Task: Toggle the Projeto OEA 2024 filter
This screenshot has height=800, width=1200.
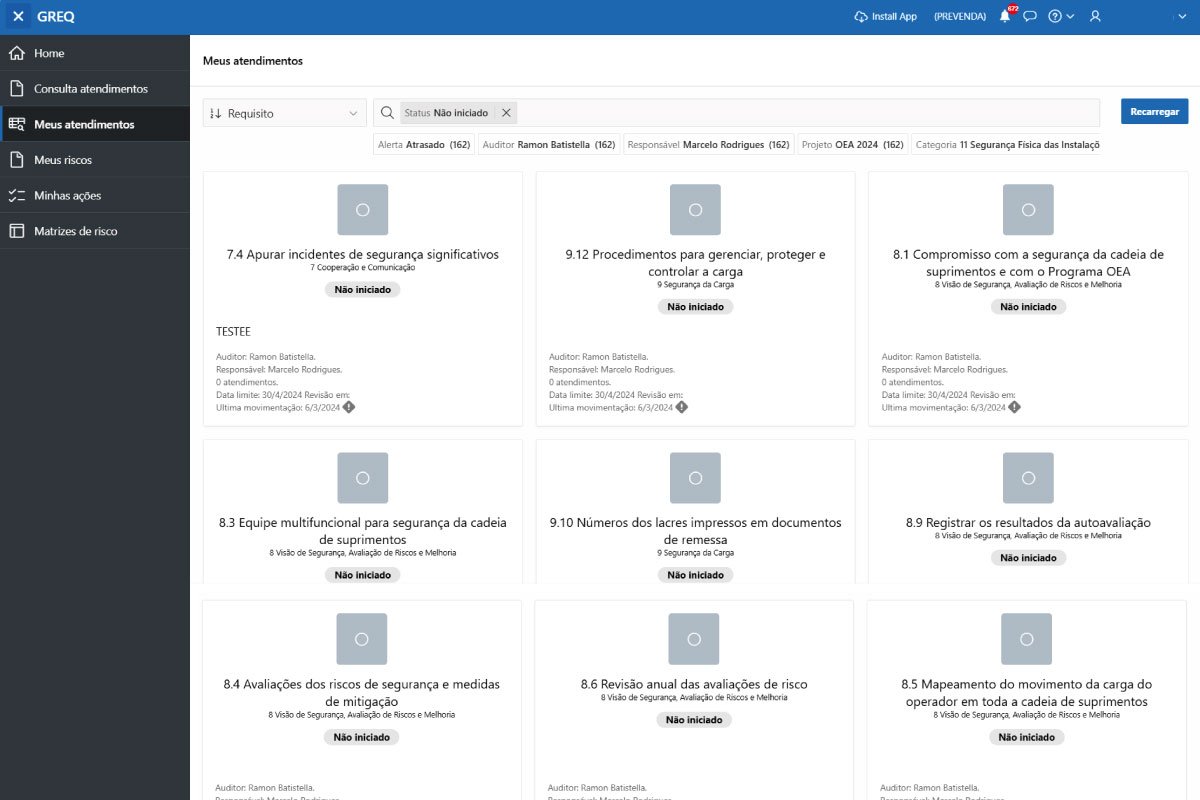Action: 852,145
